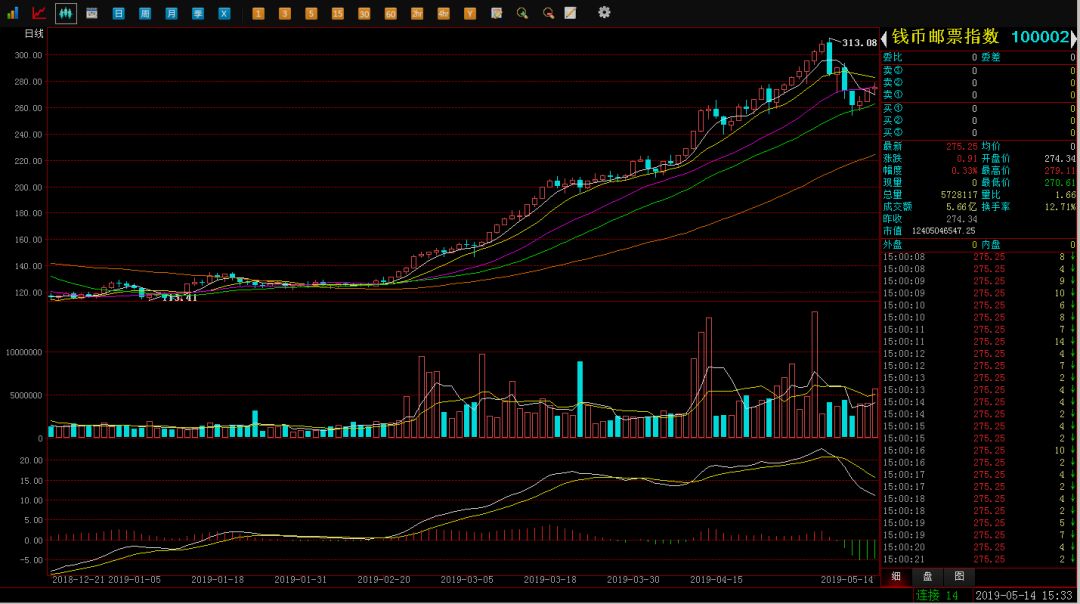Select the 15:00:21 tick row
Screen dimensions: 1080x604
(978, 559)
